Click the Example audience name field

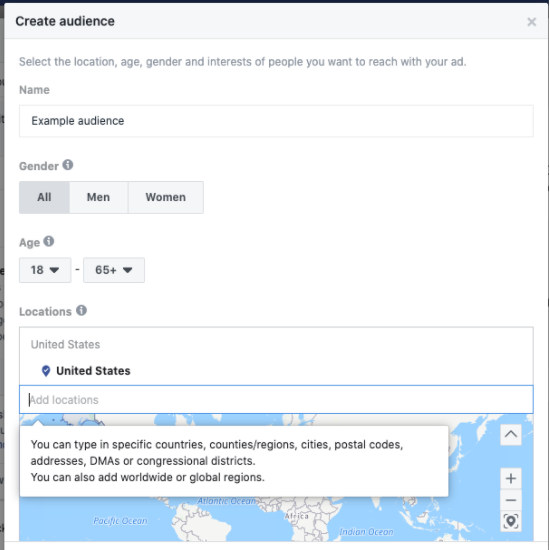(x=276, y=121)
